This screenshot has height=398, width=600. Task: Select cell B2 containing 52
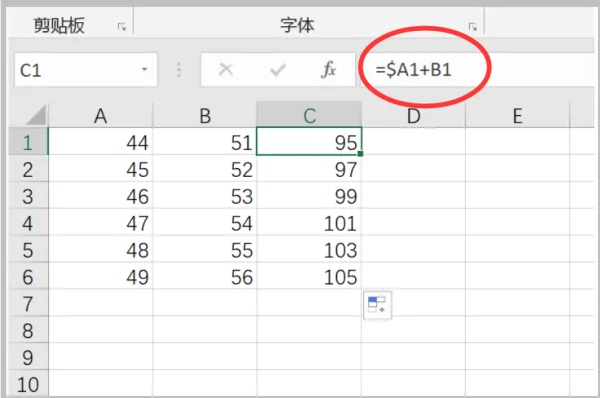(x=205, y=169)
